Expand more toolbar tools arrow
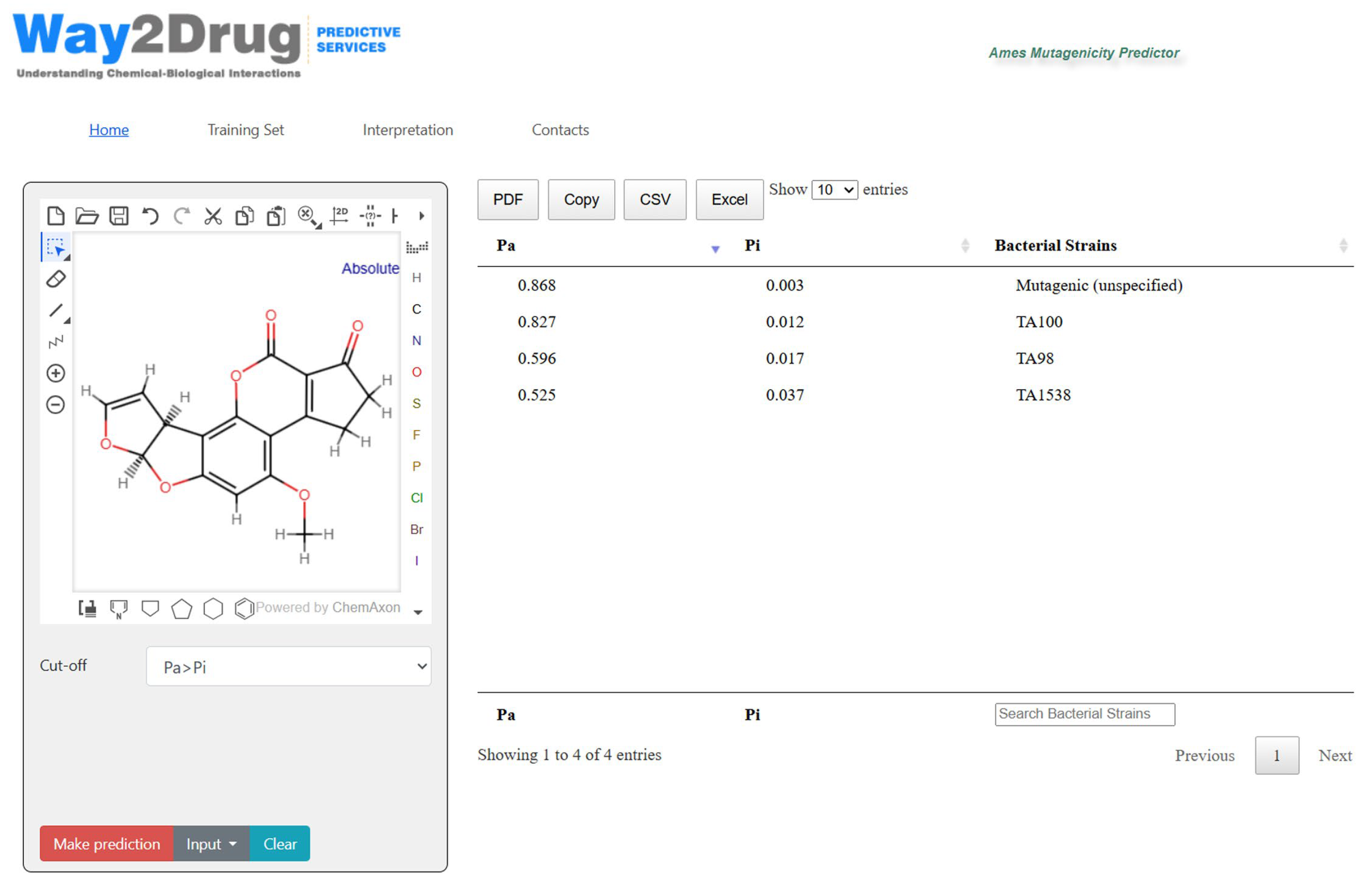 (422, 216)
